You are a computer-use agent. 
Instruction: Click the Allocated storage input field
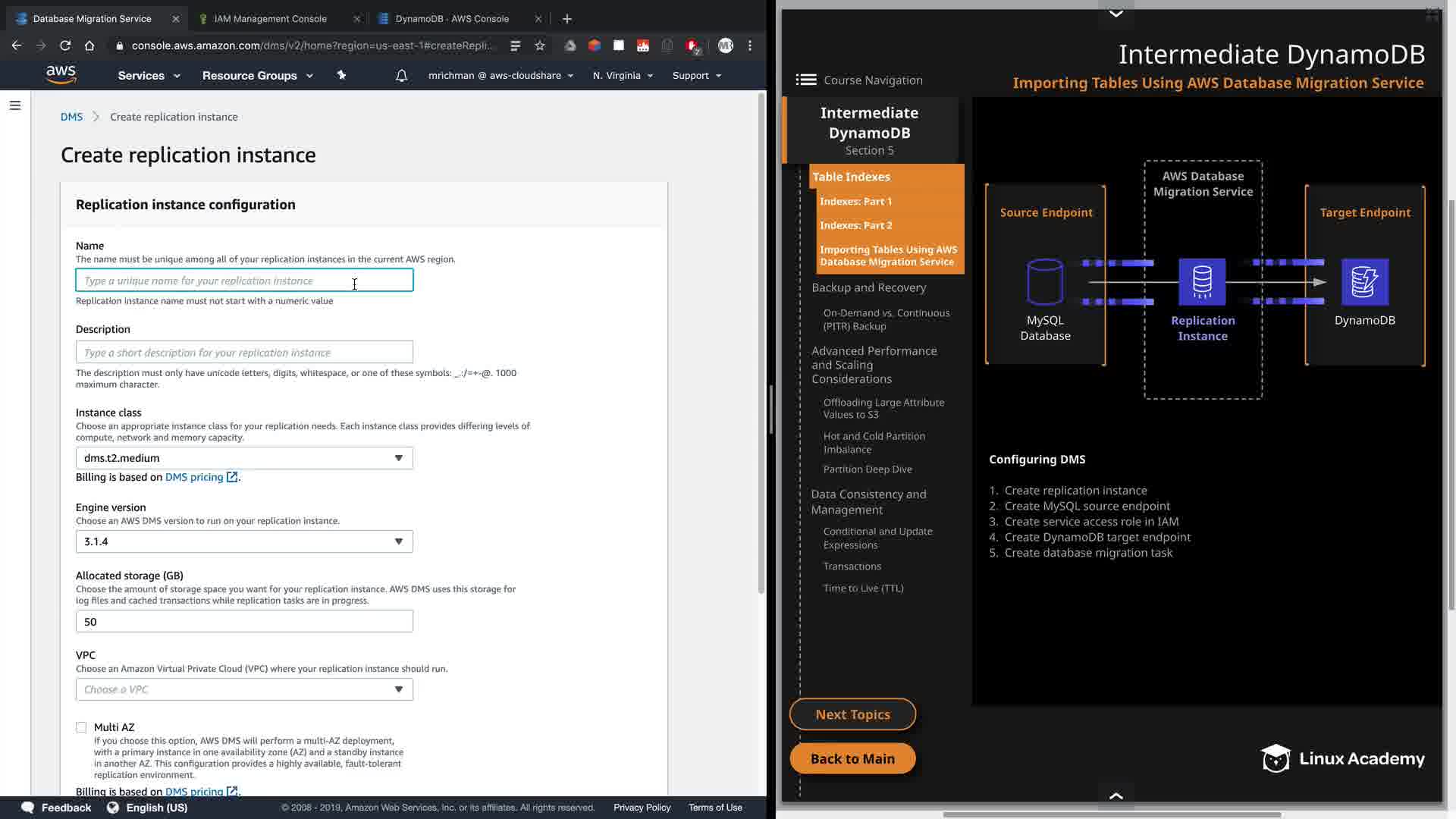(244, 622)
